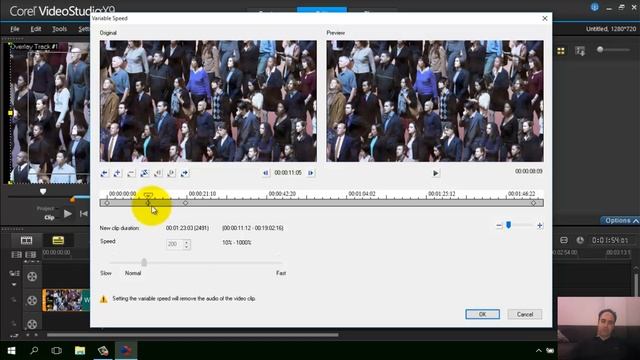The height and width of the screenshot is (360, 640).
Task: Select the overlay clip thumbnail on timeline
Action: coord(66,300)
